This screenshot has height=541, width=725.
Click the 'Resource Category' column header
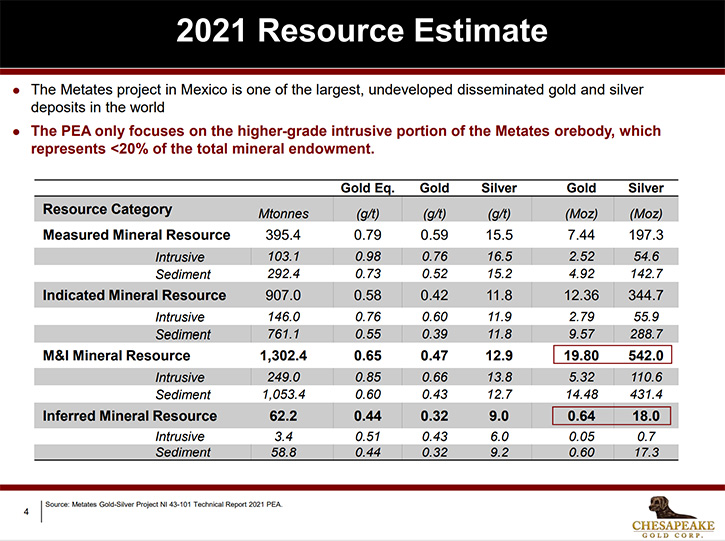click(107, 209)
